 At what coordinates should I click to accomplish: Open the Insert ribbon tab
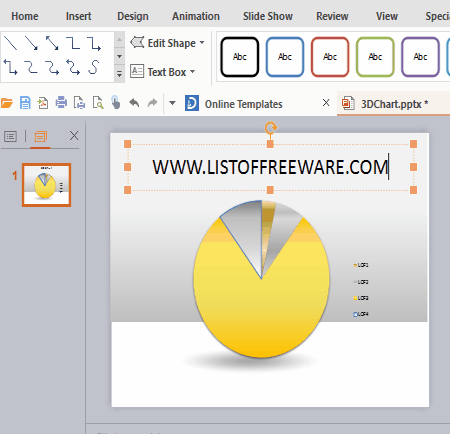coord(78,16)
